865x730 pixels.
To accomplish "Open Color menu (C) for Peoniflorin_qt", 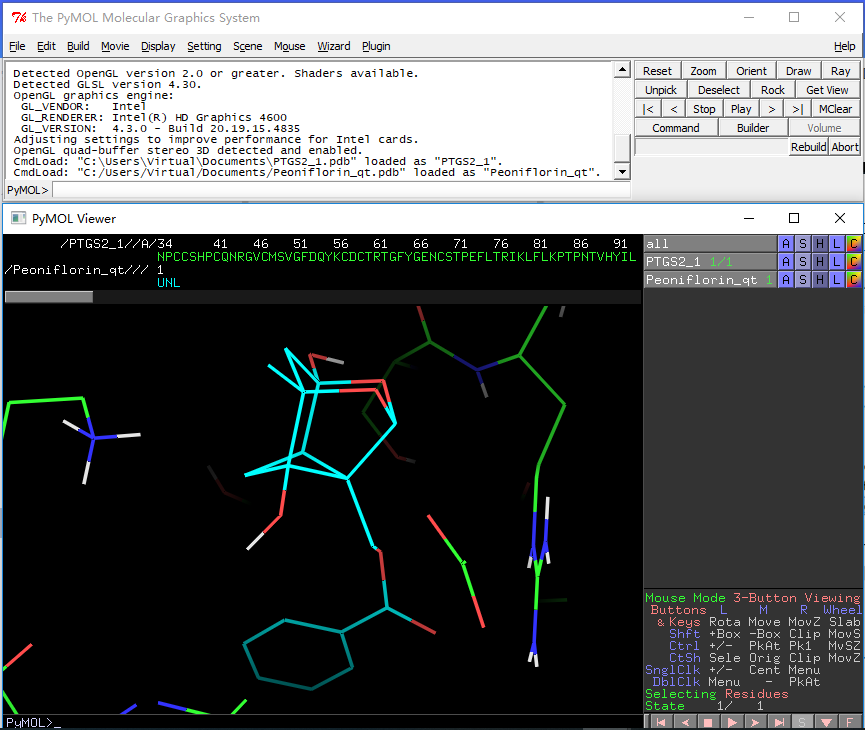I will pos(853,280).
